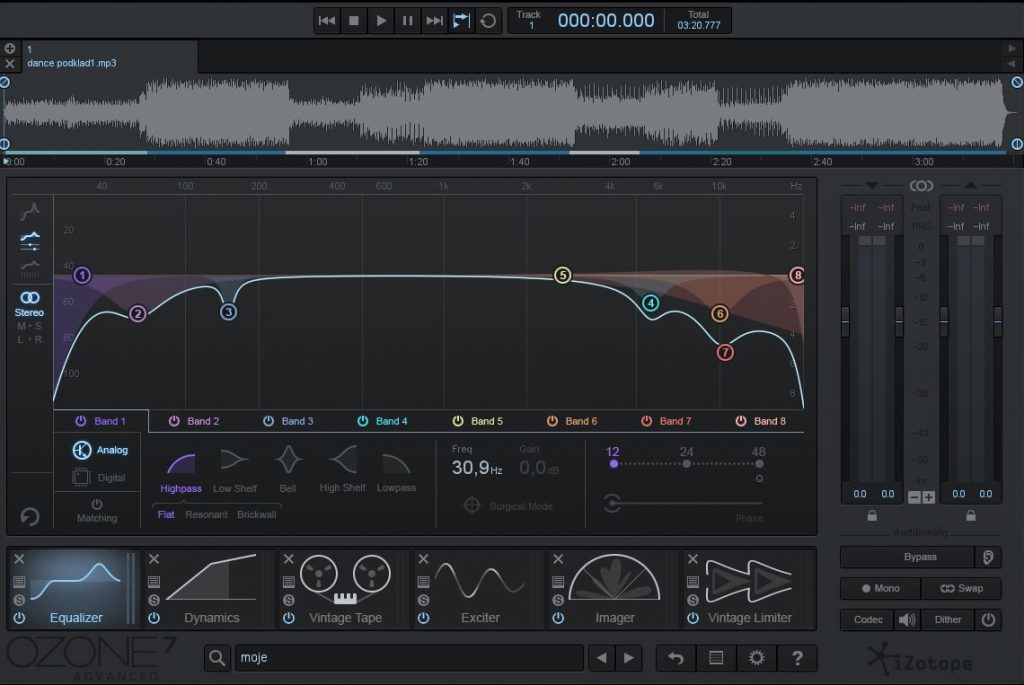Set slope slider to 24
The height and width of the screenshot is (685, 1024).
tap(686, 464)
